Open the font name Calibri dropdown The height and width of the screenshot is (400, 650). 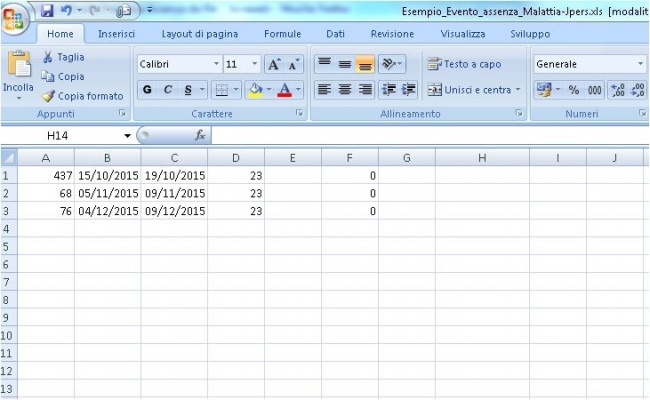[x=216, y=64]
